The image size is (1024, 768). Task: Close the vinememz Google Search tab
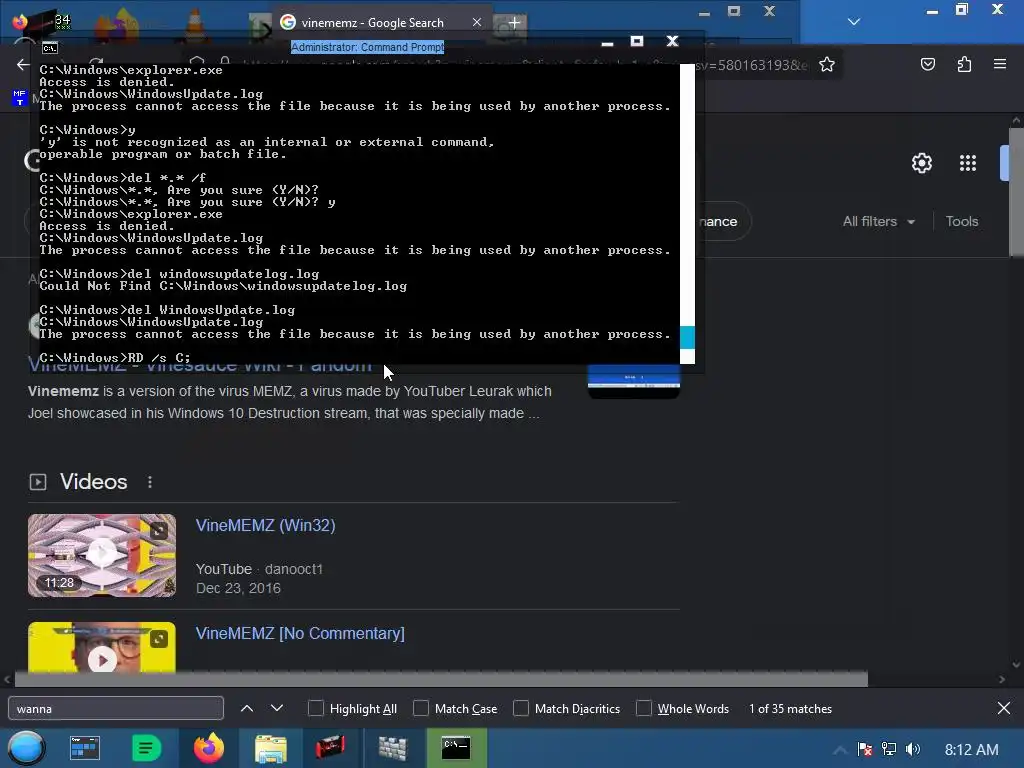pos(477,22)
